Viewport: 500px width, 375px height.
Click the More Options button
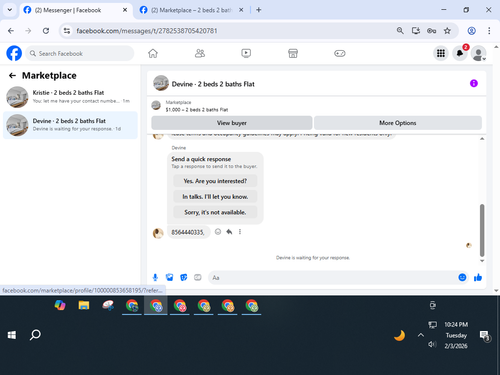coord(398,123)
